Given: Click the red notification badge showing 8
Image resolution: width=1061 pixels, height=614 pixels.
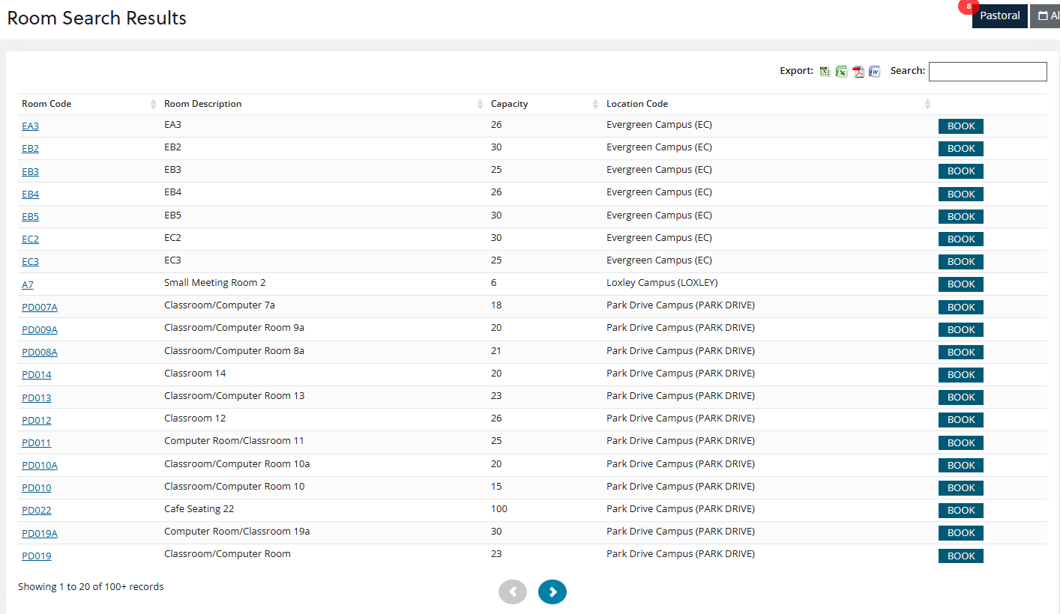Looking at the screenshot, I should tap(967, 7).
